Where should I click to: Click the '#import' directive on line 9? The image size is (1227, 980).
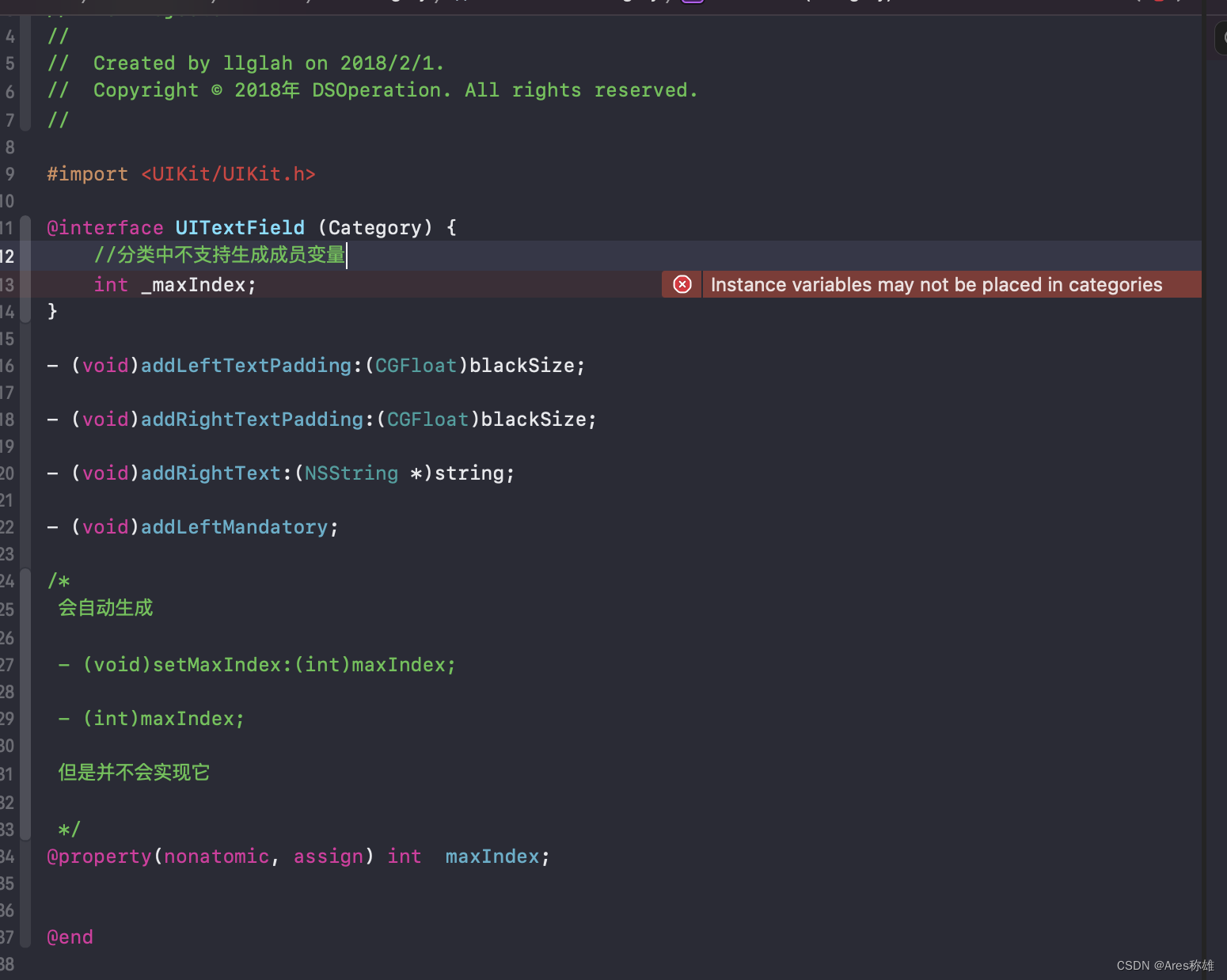[x=87, y=173]
